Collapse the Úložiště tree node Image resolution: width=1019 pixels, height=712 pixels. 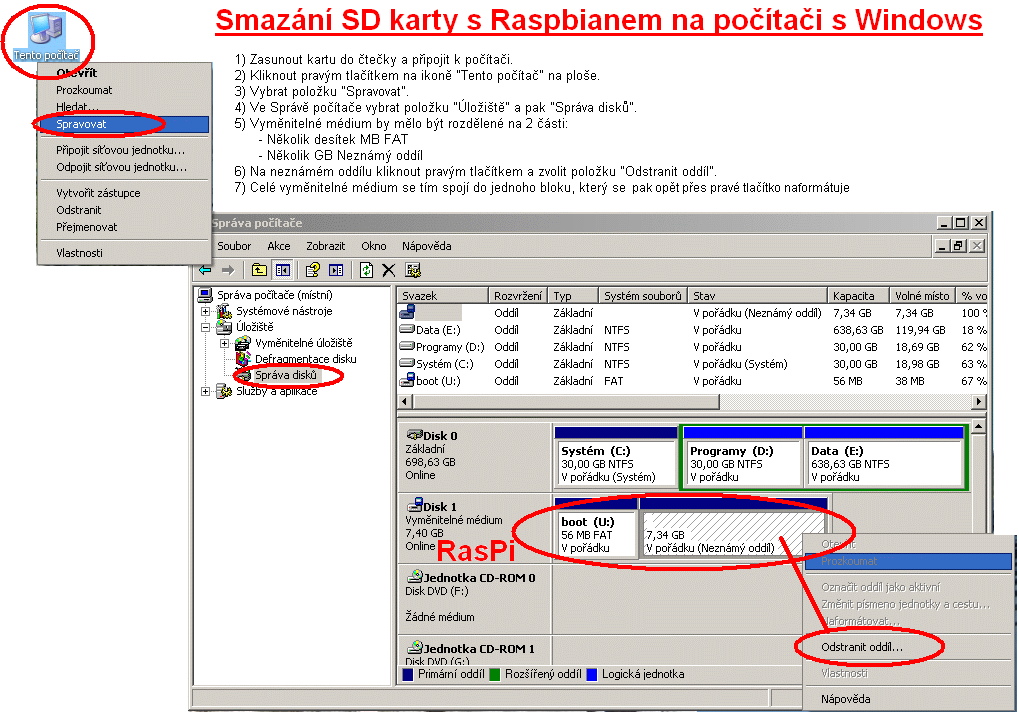205,327
